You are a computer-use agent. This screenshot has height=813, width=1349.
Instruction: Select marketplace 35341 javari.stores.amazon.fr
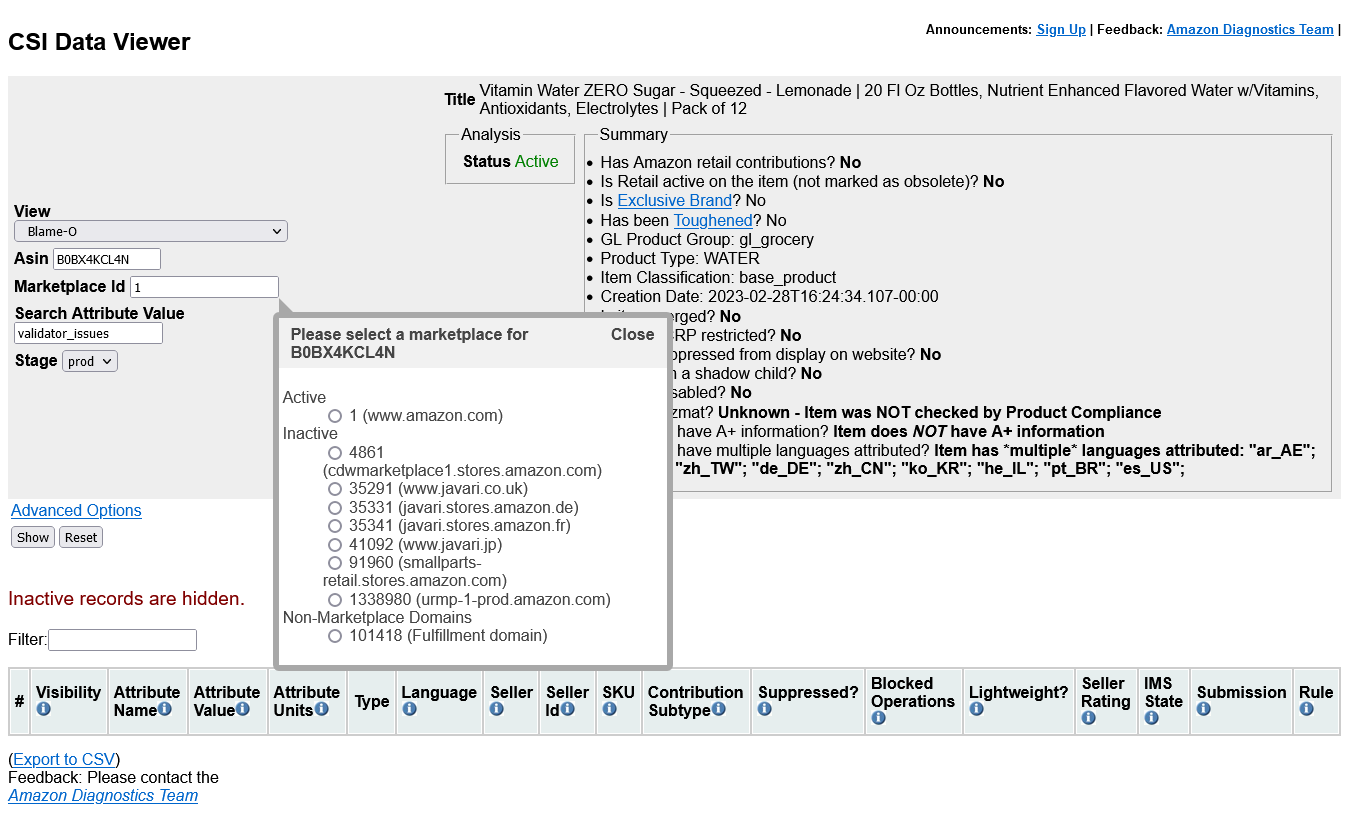pyautogui.click(x=335, y=526)
